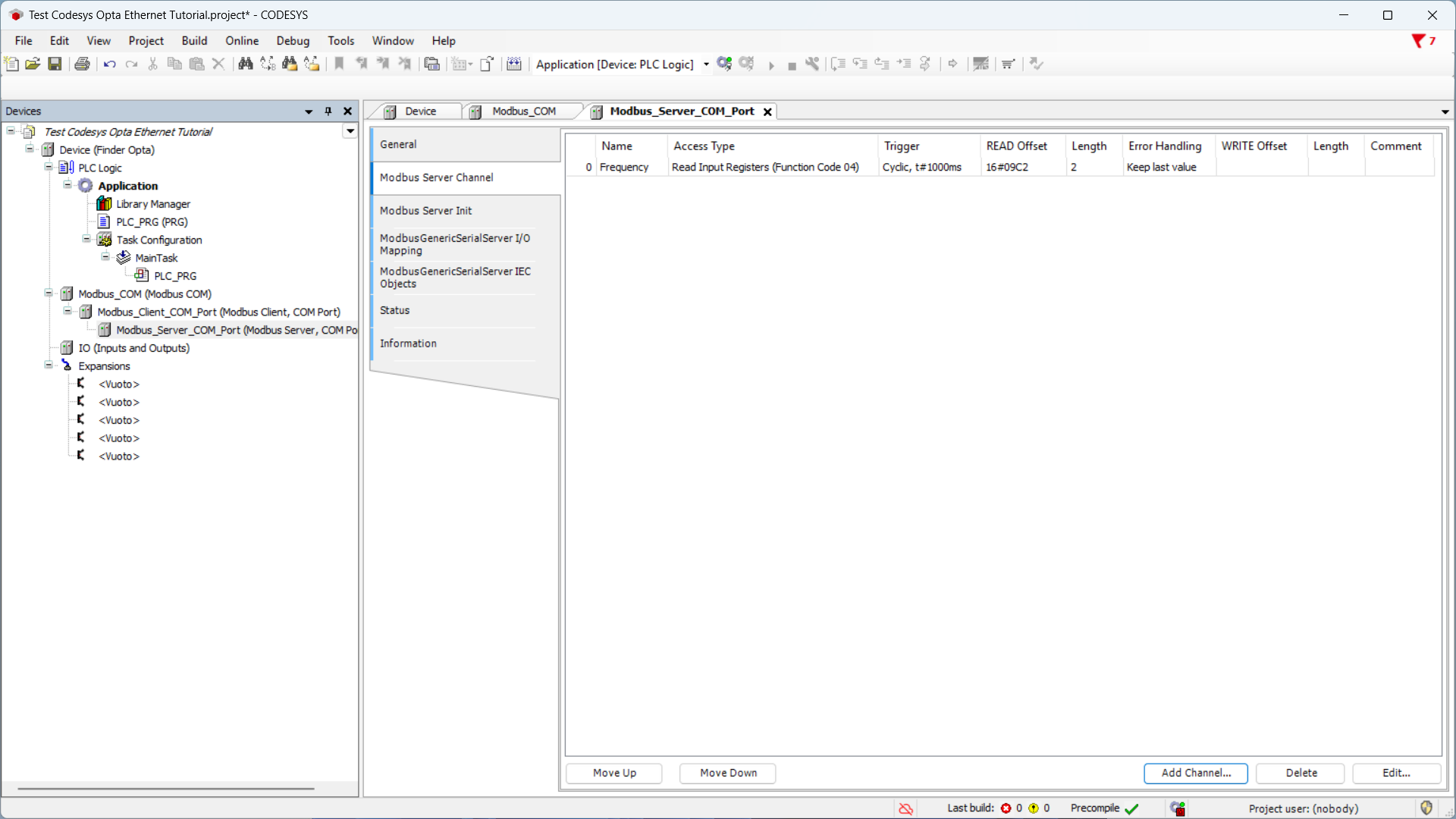Collapse the Expansions tree node
1456x819 pixels.
point(49,366)
